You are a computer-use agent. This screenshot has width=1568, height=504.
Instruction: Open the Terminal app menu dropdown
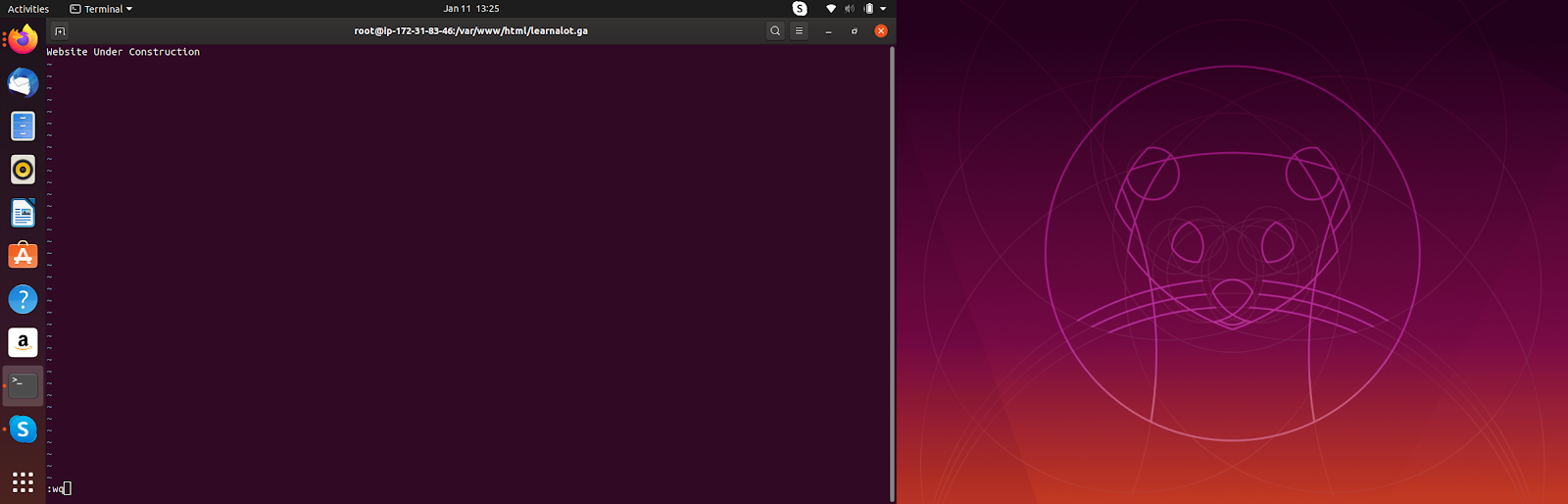point(101,9)
